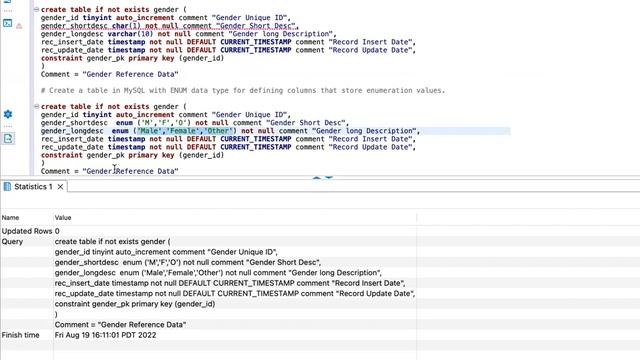Click Statistics row 'gender_shortdesc enum ('M','F','O')'

[188, 262]
